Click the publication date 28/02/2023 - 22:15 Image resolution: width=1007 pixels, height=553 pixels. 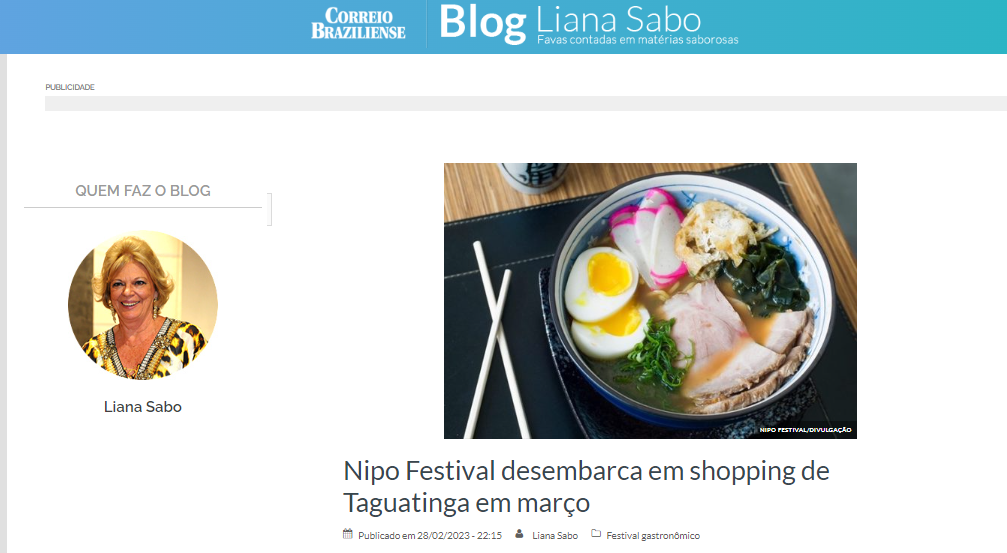tap(459, 535)
